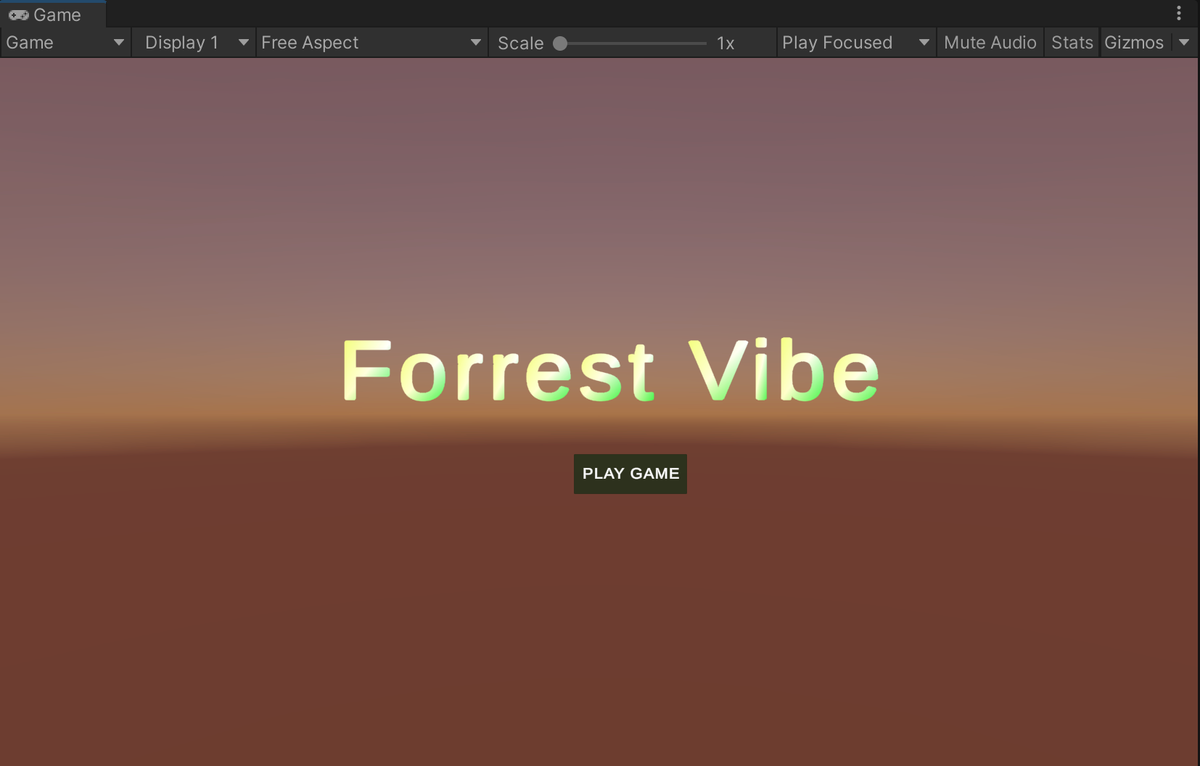Open the Free Aspect resolution dropdown
The height and width of the screenshot is (766, 1200).
tap(372, 43)
